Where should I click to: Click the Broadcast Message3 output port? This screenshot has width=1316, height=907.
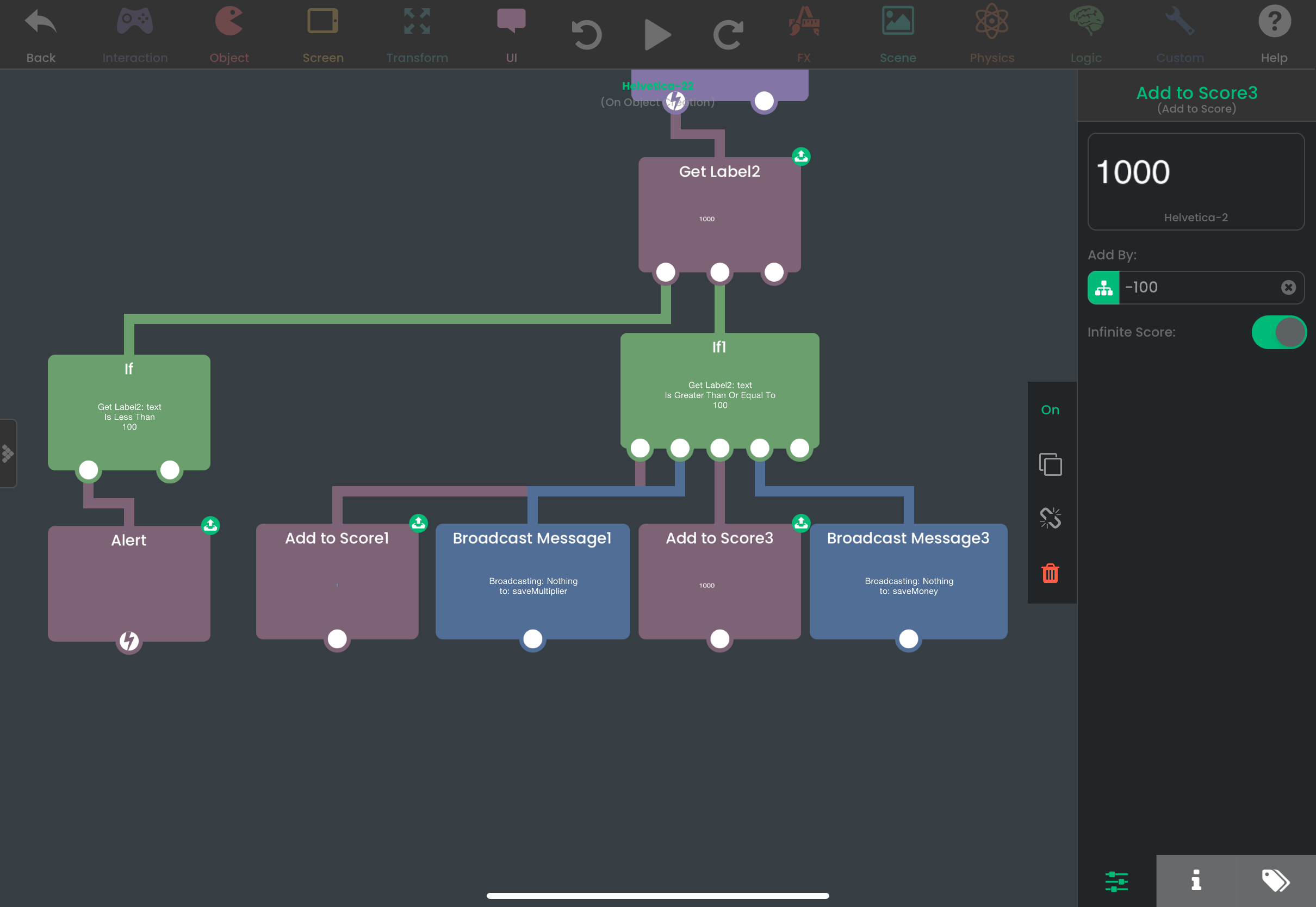pyautogui.click(x=909, y=639)
